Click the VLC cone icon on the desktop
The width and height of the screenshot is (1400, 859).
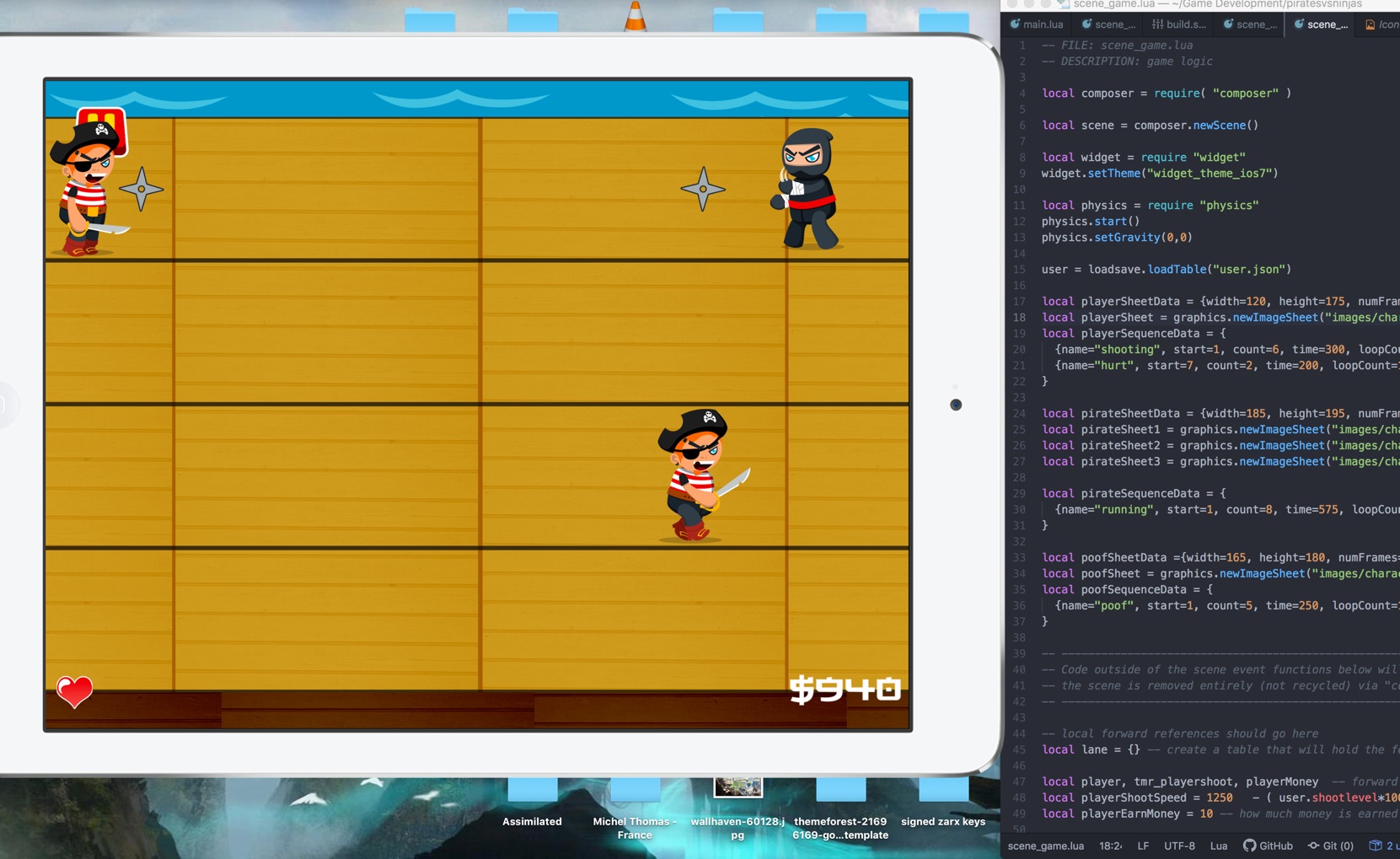click(636, 16)
